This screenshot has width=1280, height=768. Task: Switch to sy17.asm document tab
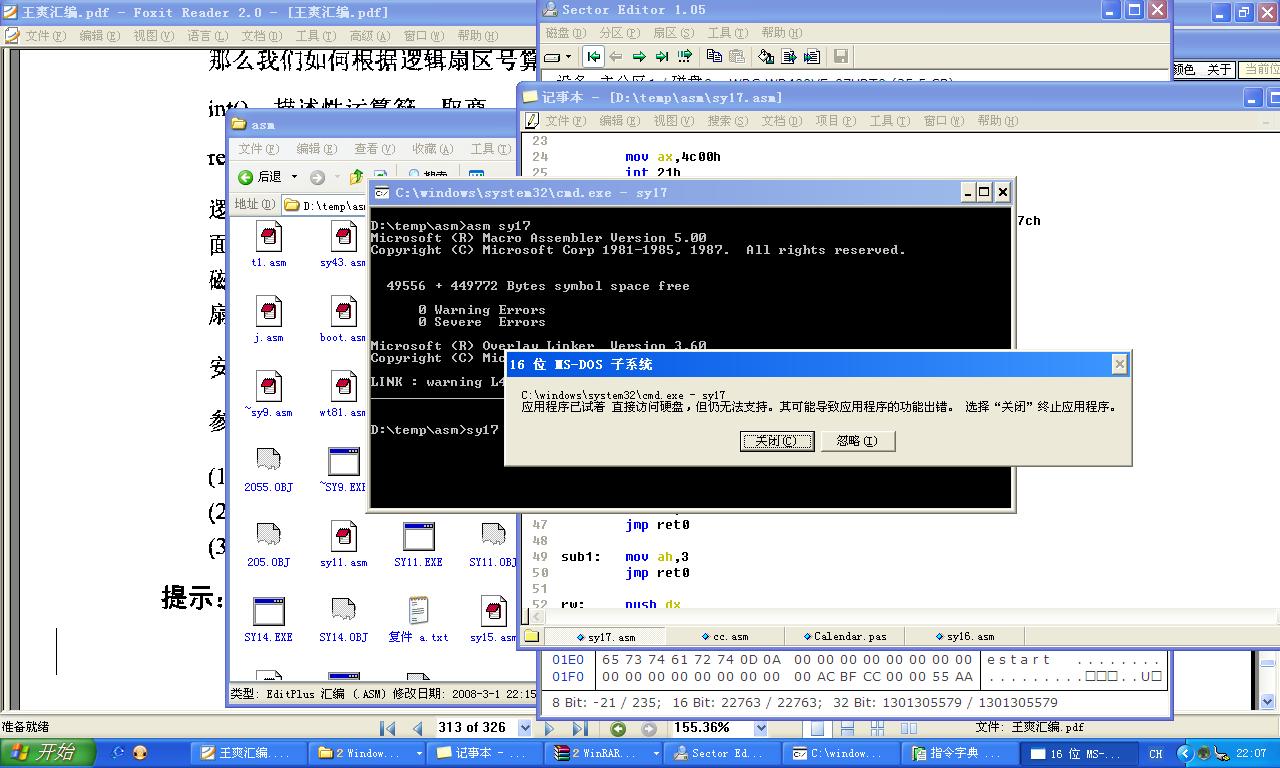pos(605,636)
